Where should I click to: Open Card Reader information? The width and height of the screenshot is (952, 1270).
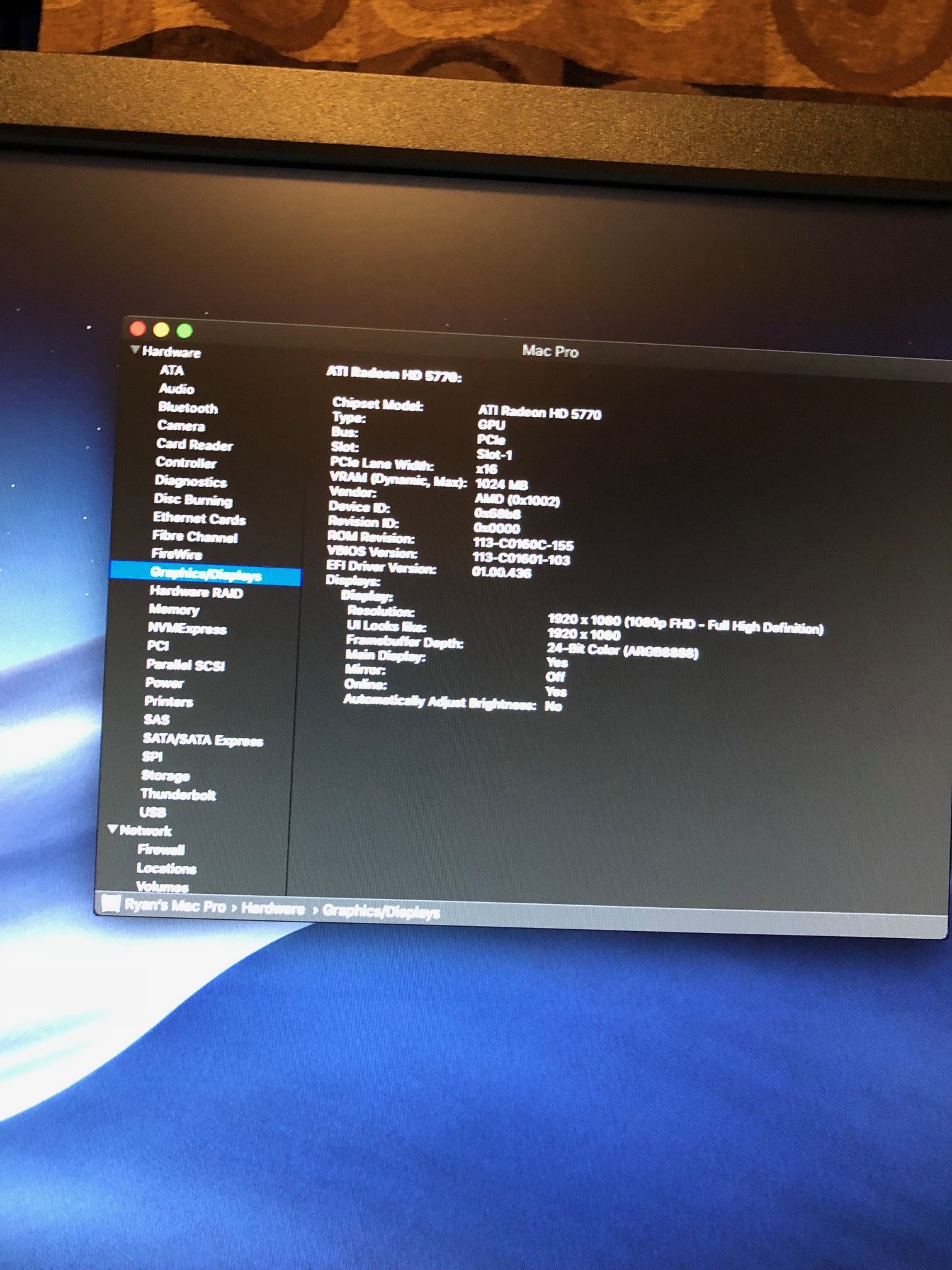(x=195, y=445)
